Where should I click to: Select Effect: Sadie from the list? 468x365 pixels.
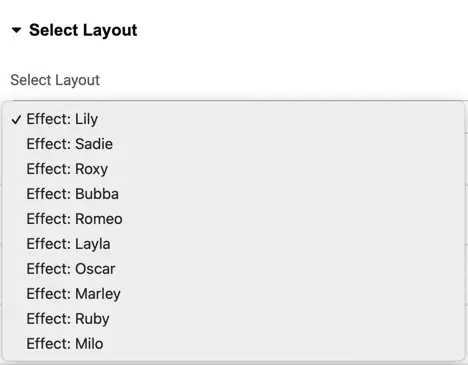(233, 144)
